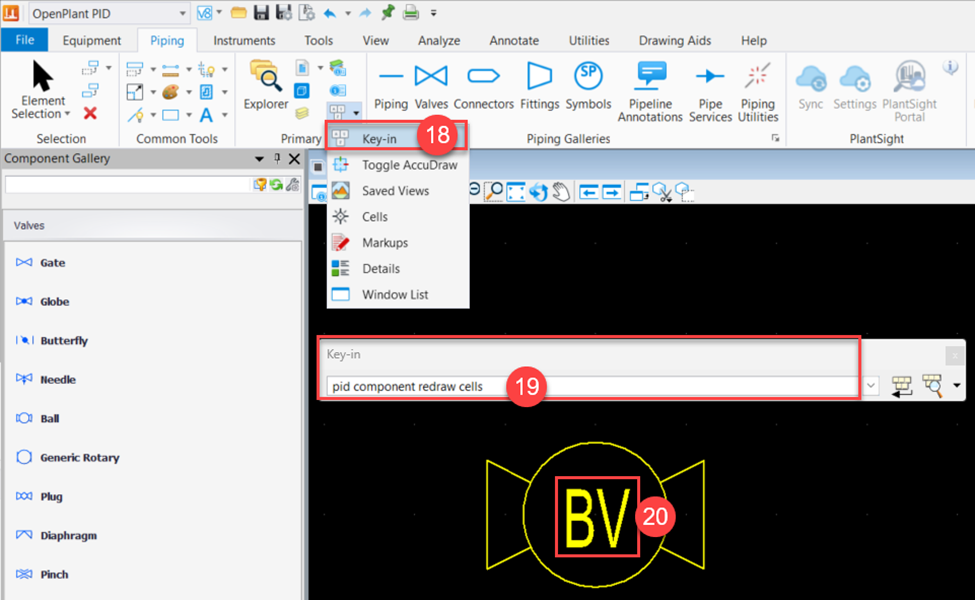
Task: Select the Place Text 'A' tool
Action: click(206, 115)
